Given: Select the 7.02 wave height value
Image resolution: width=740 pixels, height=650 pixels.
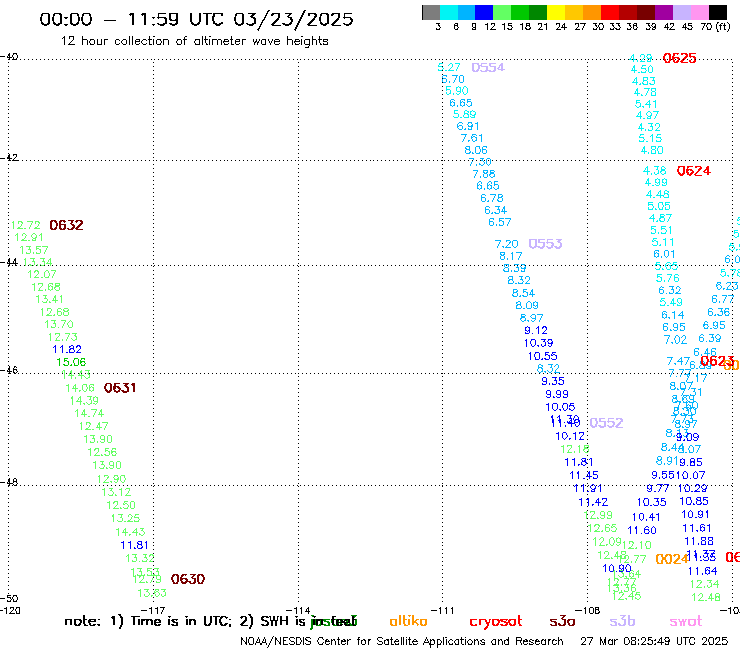Looking at the screenshot, I should pyautogui.click(x=675, y=340).
